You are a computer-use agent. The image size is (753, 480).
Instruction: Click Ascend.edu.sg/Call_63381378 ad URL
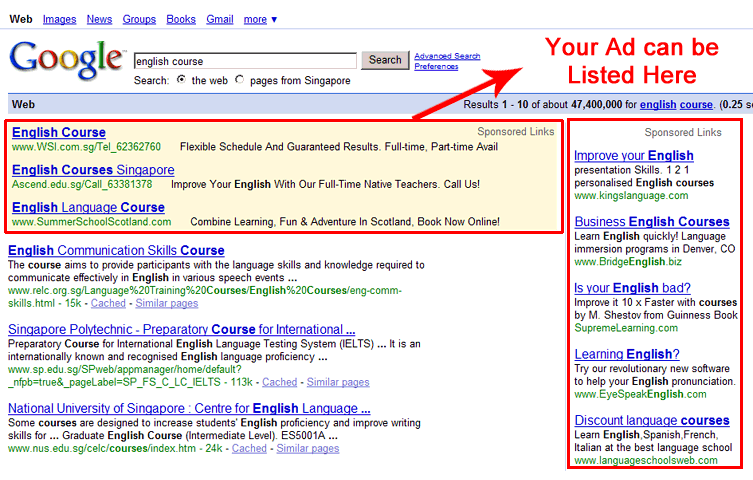(82, 184)
